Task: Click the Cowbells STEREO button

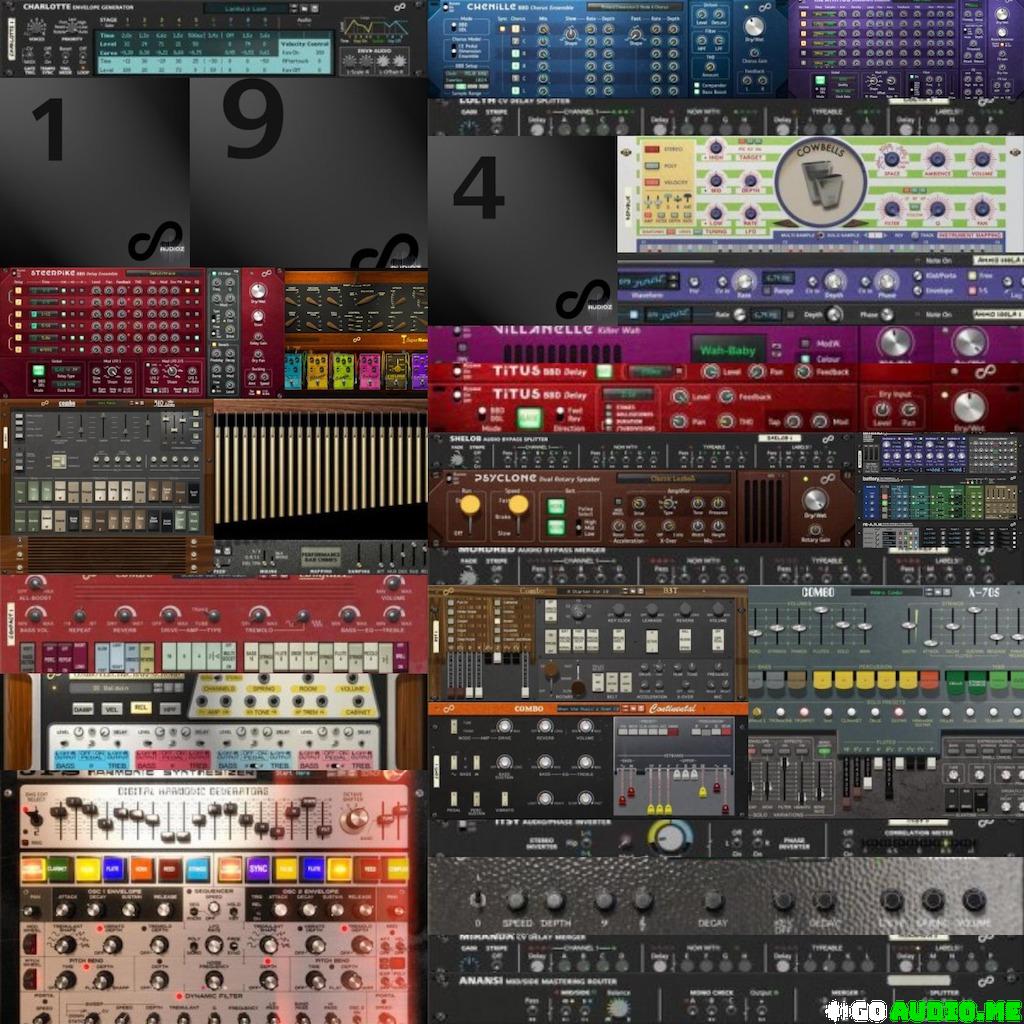Action: point(652,149)
